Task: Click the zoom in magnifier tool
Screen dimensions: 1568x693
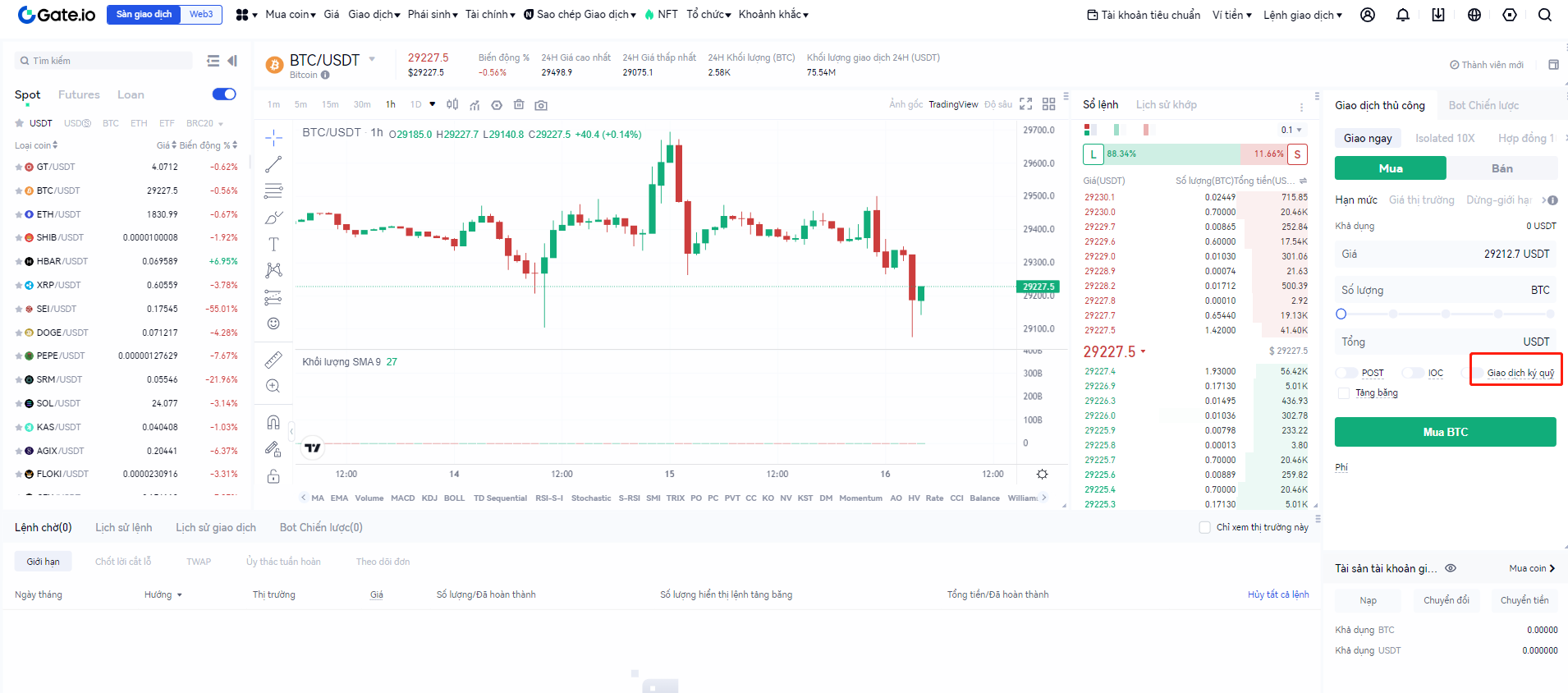Action: tap(273, 386)
